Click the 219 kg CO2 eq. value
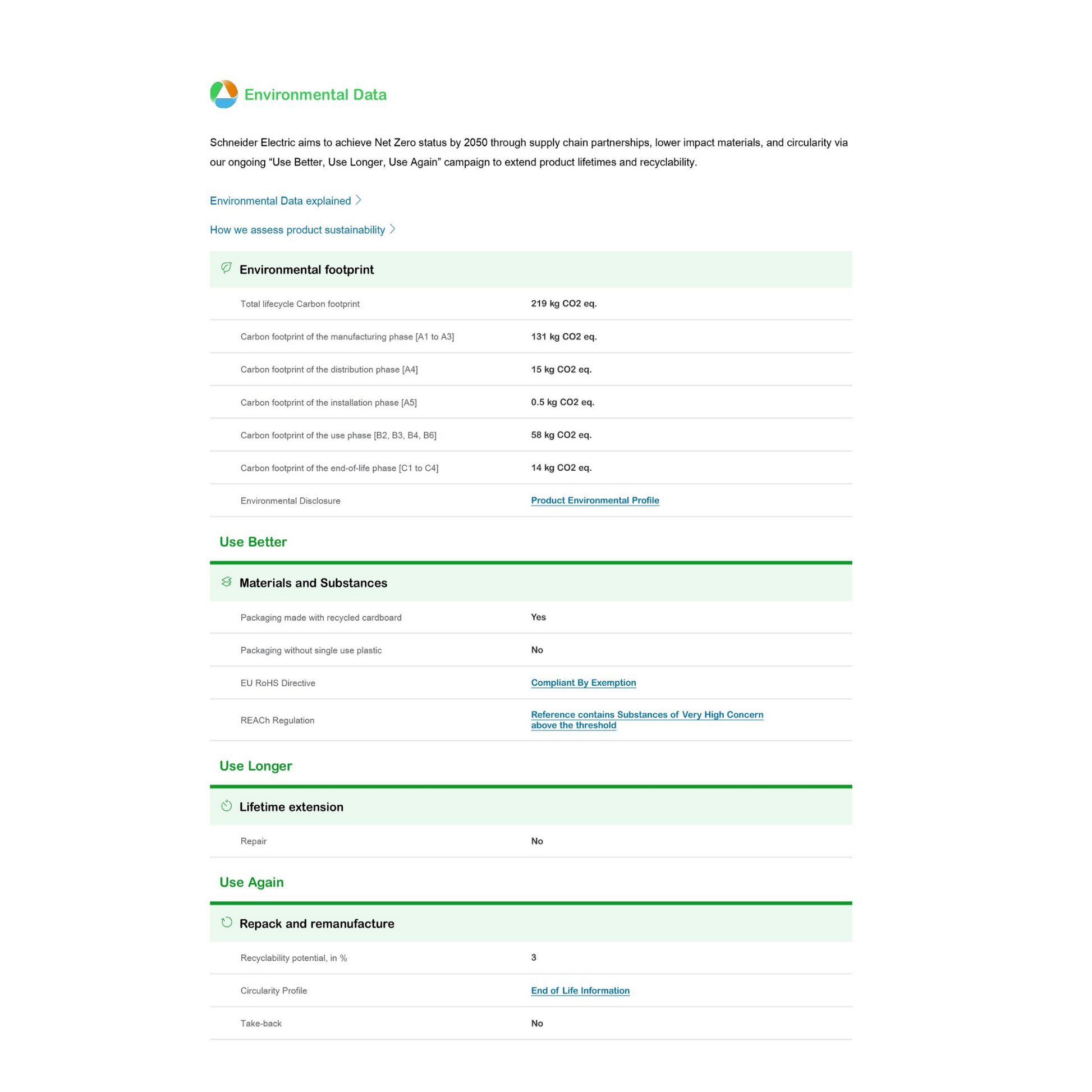1092x1092 pixels. click(563, 304)
